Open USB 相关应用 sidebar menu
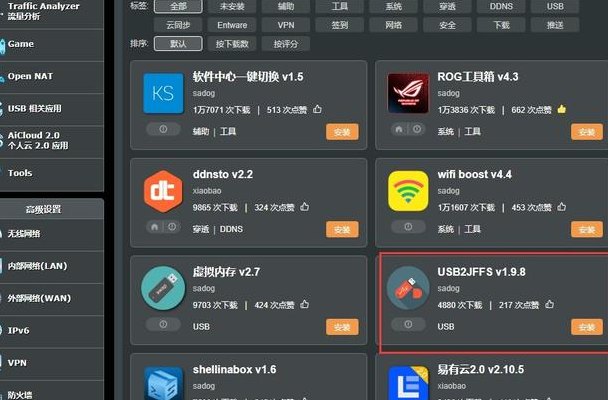Screen dimensions: 608x400 click(x=52, y=109)
